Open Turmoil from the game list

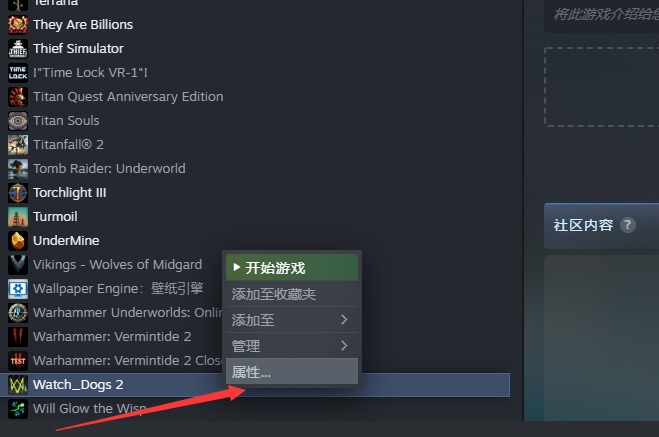click(x=55, y=216)
